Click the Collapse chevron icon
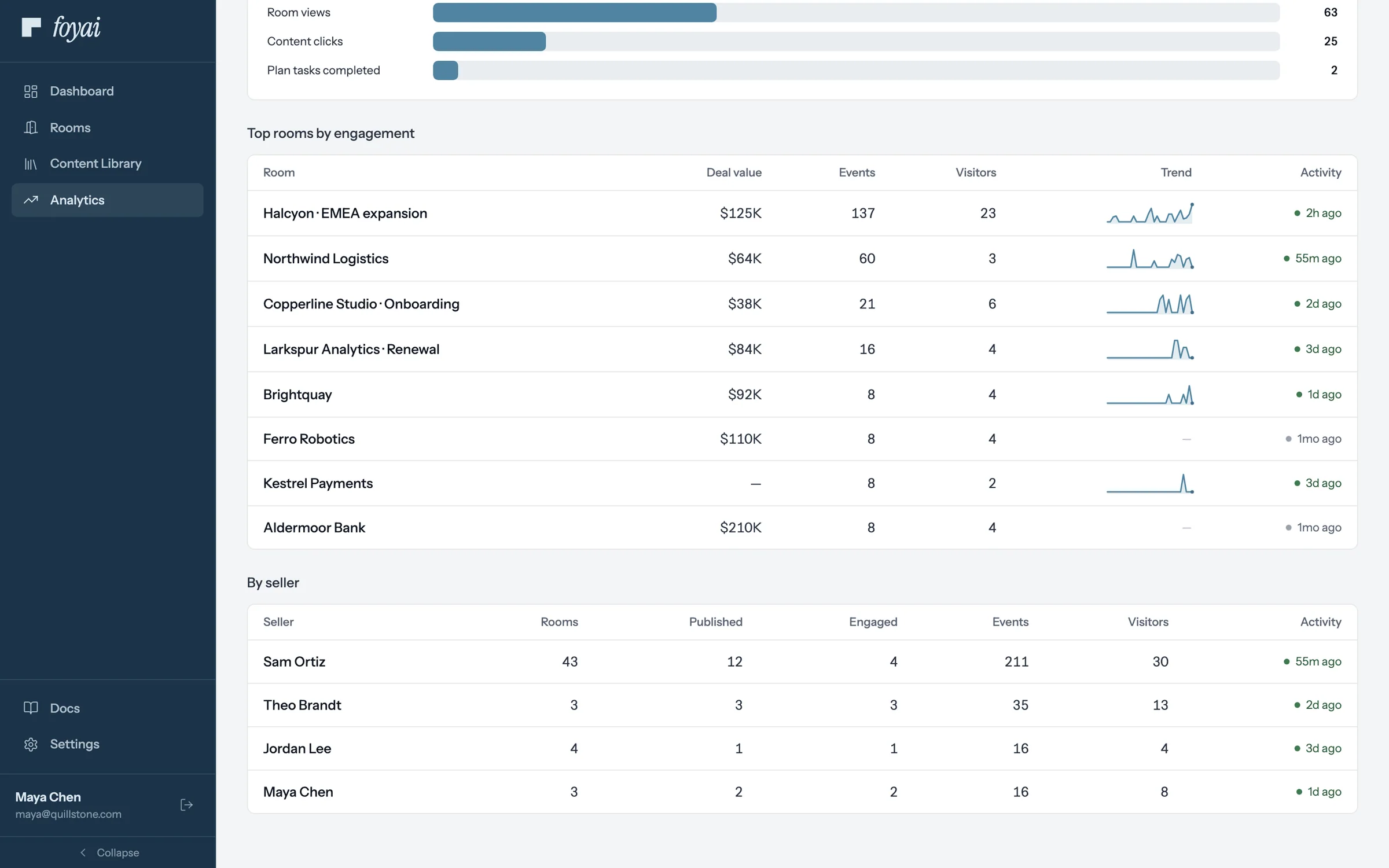The width and height of the screenshot is (1389, 868). coord(83,852)
